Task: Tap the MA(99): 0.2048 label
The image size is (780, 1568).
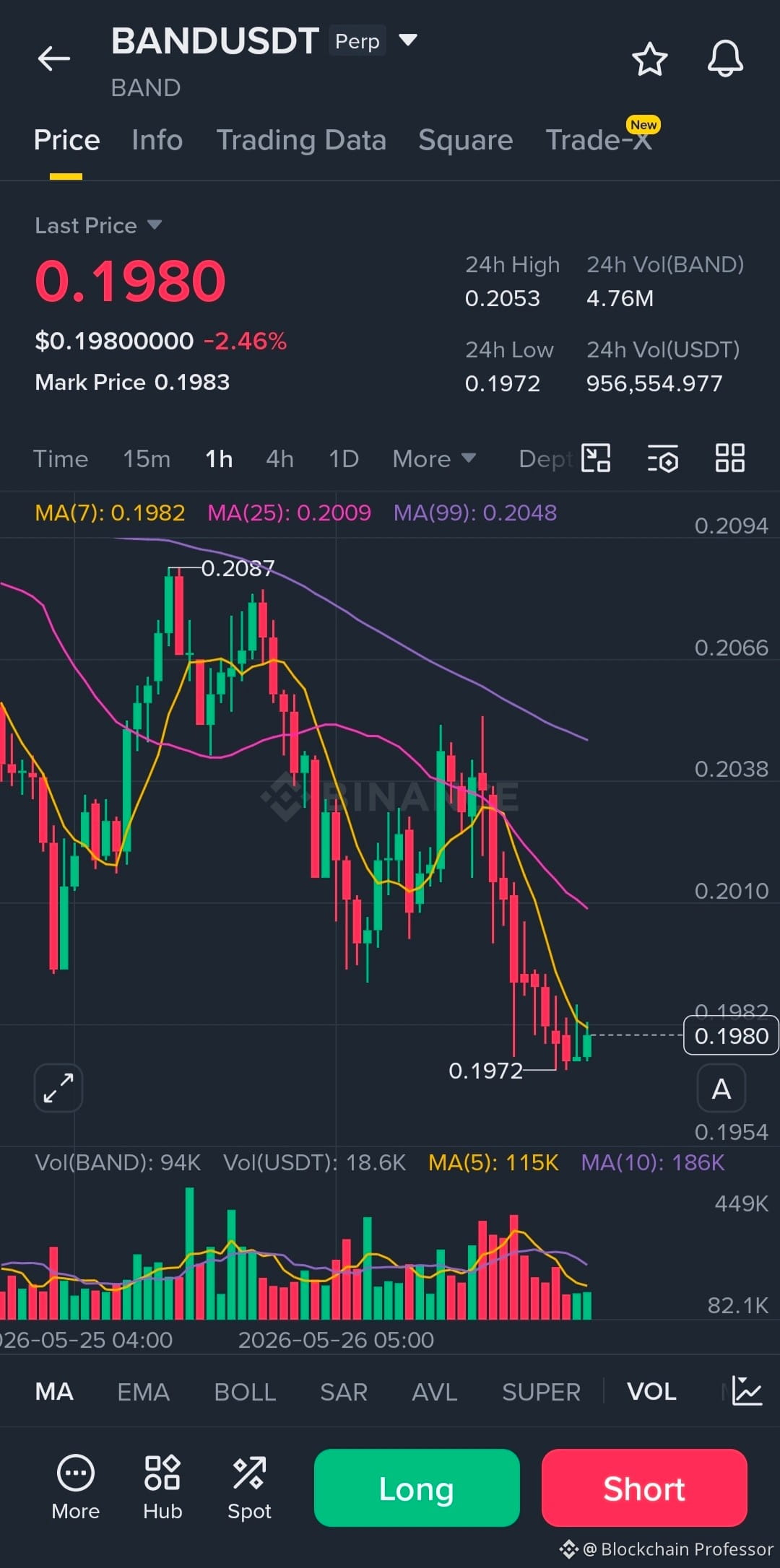Action: click(x=475, y=513)
